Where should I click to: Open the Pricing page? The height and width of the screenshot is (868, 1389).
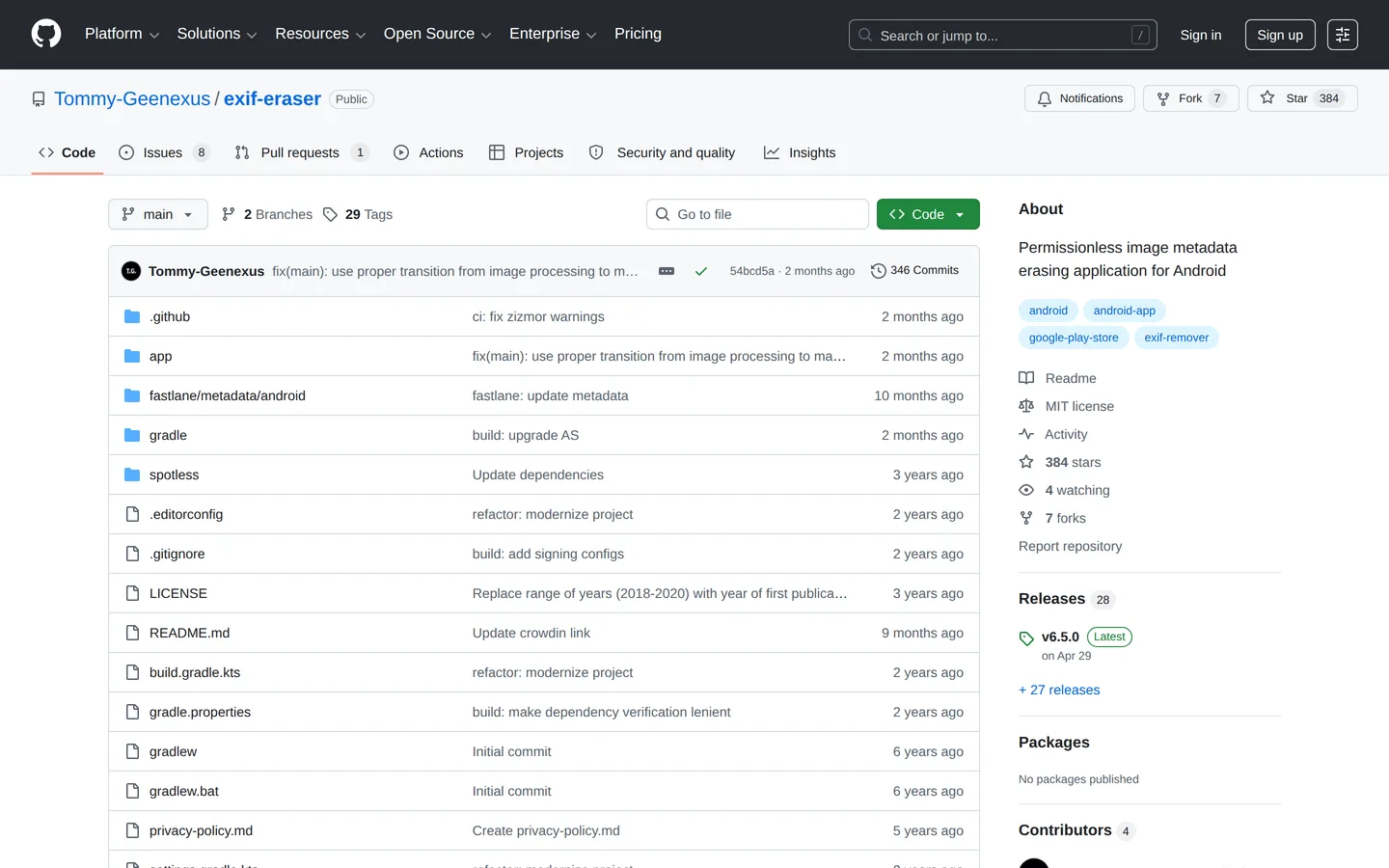[x=638, y=34]
